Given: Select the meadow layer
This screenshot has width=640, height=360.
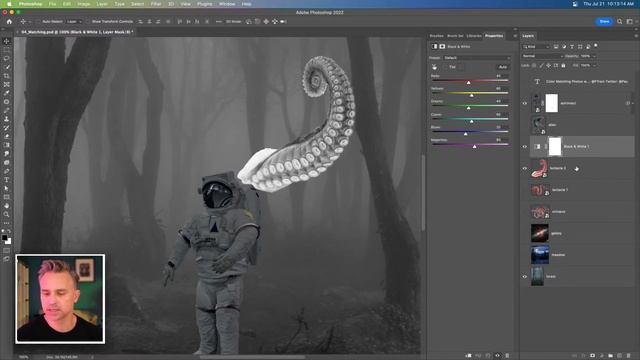Looking at the screenshot, I should (x=582, y=255).
